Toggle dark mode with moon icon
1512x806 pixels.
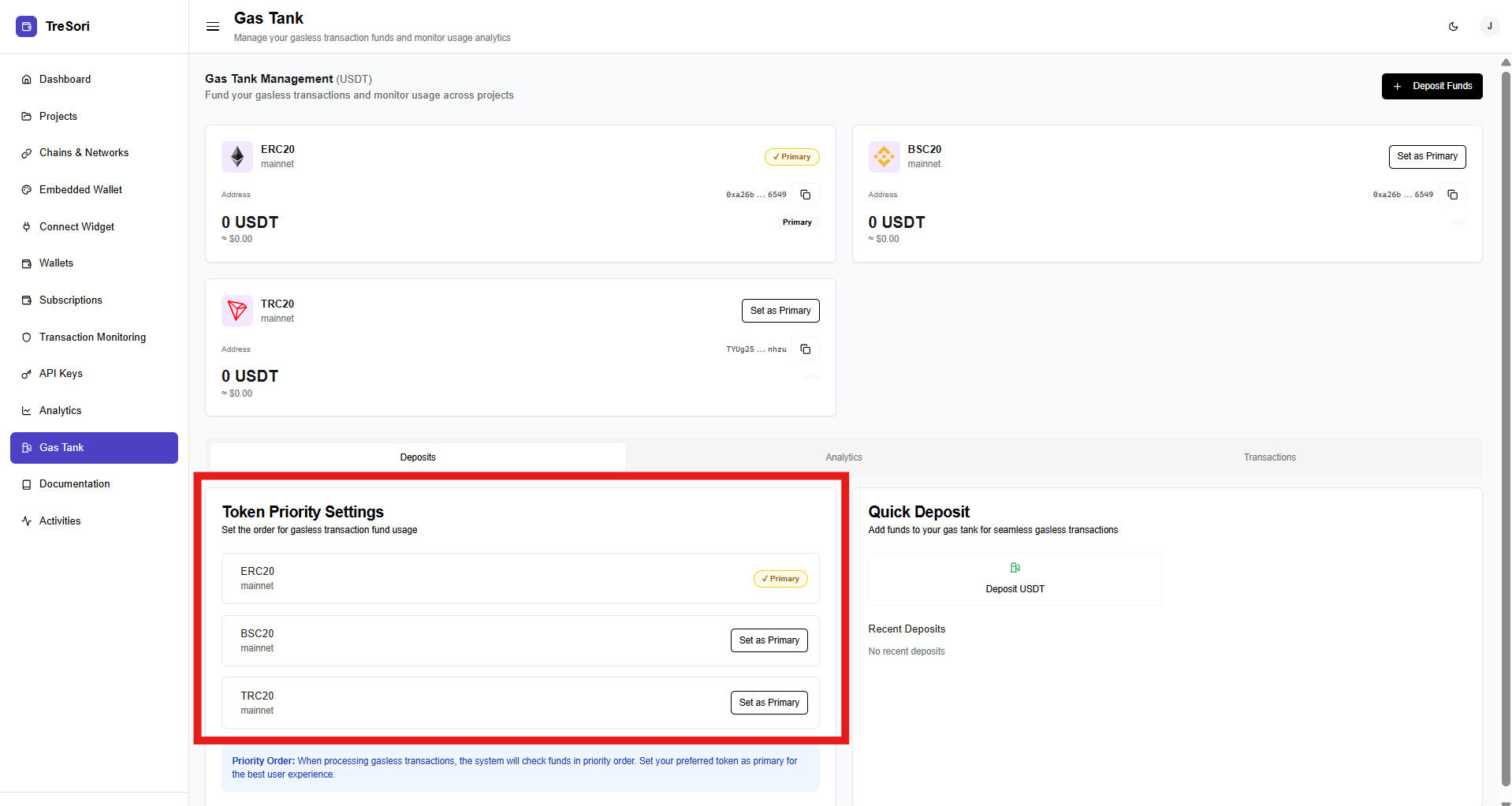point(1453,26)
